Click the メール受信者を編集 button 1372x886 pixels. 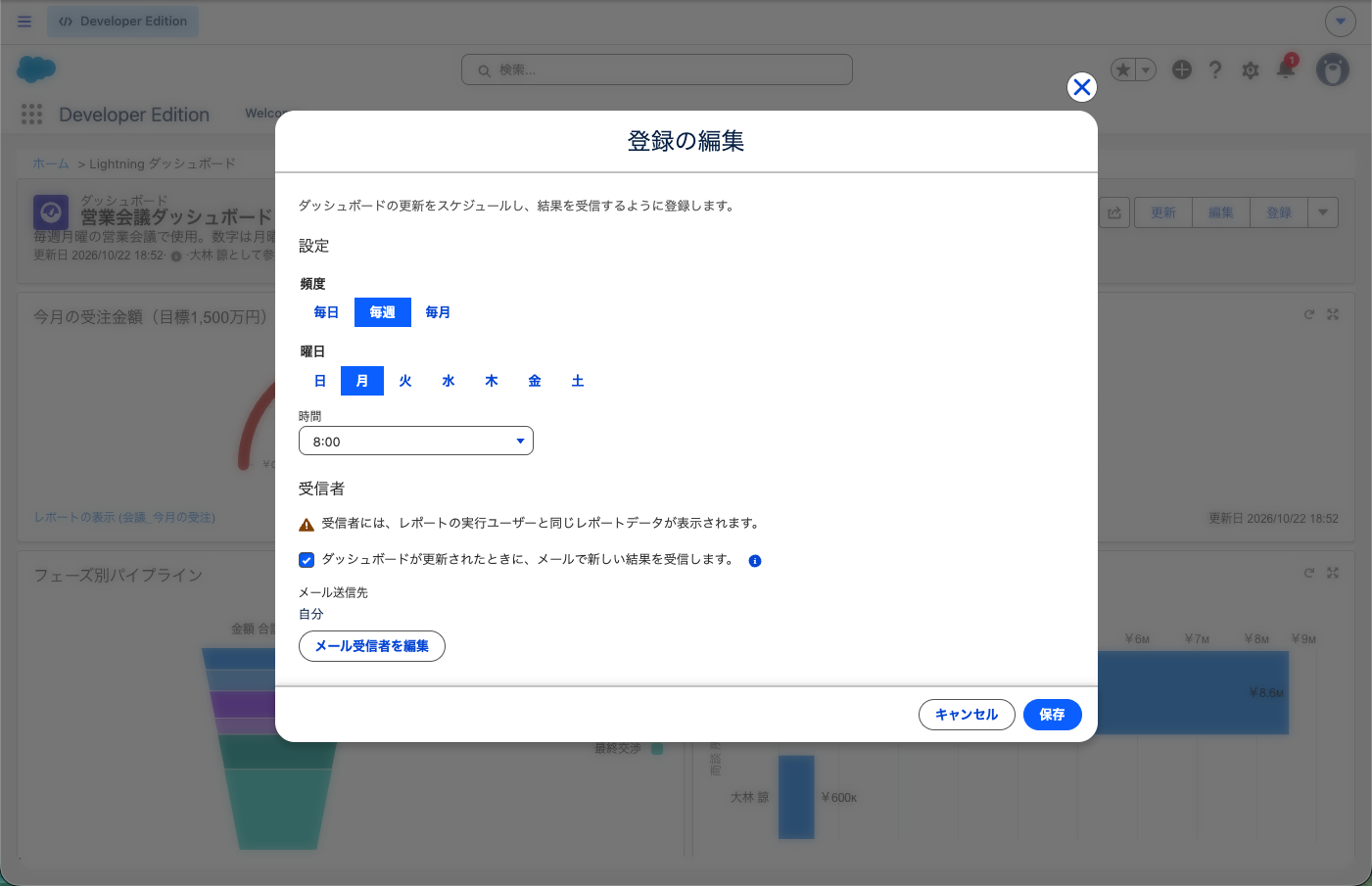click(372, 646)
